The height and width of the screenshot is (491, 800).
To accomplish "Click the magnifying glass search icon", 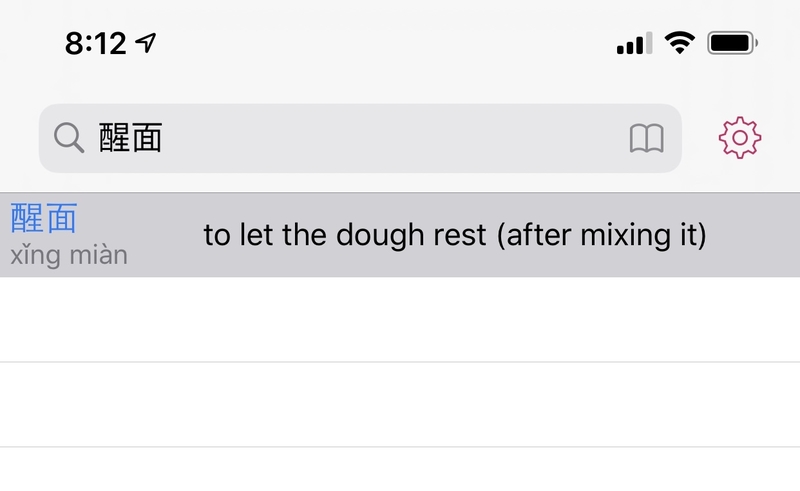I will 69,138.
